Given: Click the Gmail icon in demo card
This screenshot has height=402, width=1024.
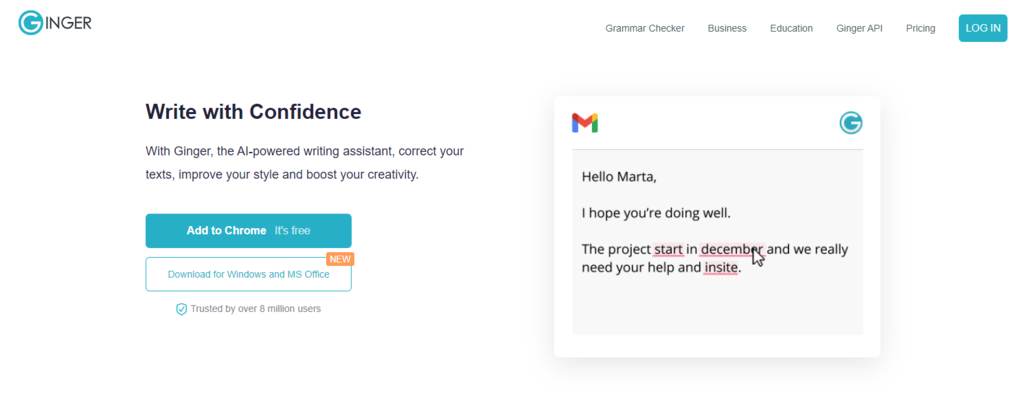Looking at the screenshot, I should tap(585, 123).
